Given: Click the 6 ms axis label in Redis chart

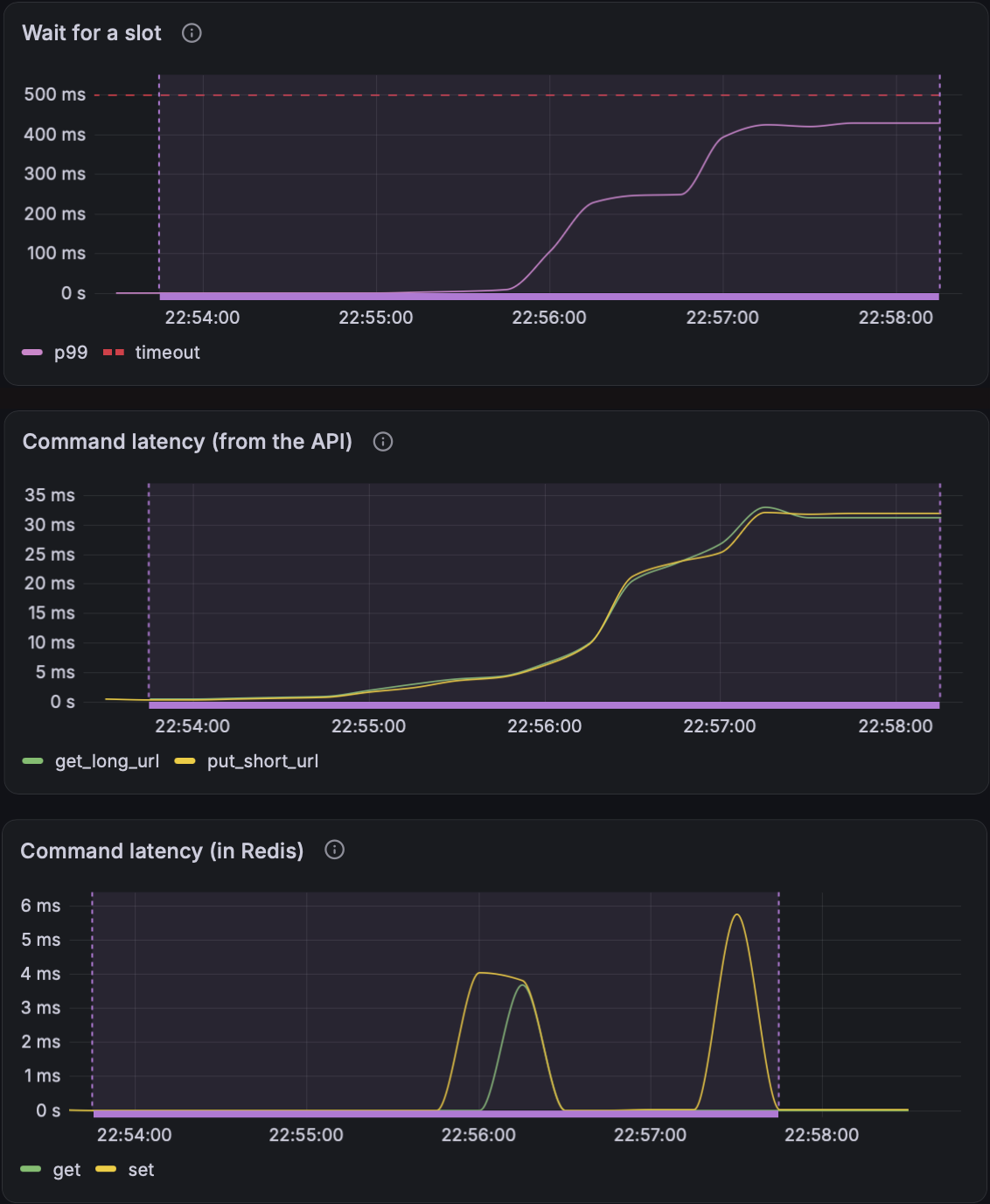Looking at the screenshot, I should (41, 906).
